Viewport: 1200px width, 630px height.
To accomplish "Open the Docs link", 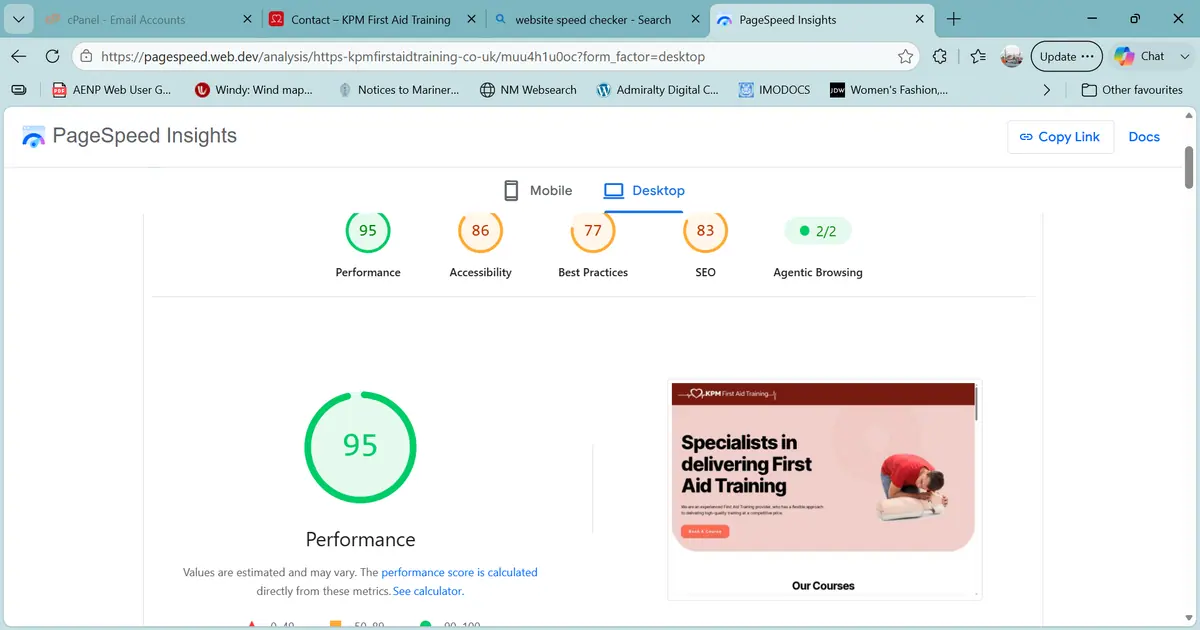I will pos(1144,137).
